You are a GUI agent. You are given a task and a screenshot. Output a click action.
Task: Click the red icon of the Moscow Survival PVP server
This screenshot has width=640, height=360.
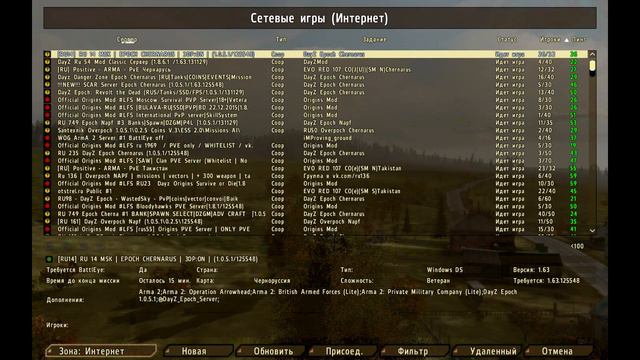[47, 100]
